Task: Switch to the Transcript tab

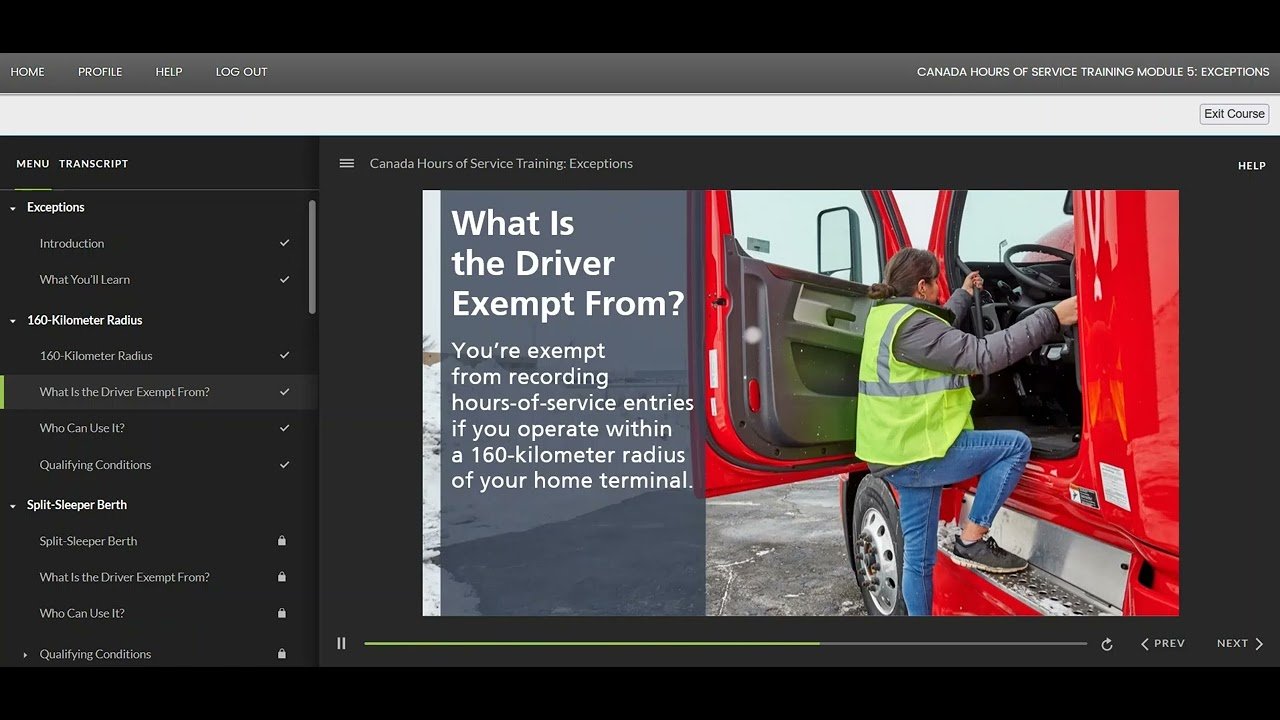Action: point(93,163)
